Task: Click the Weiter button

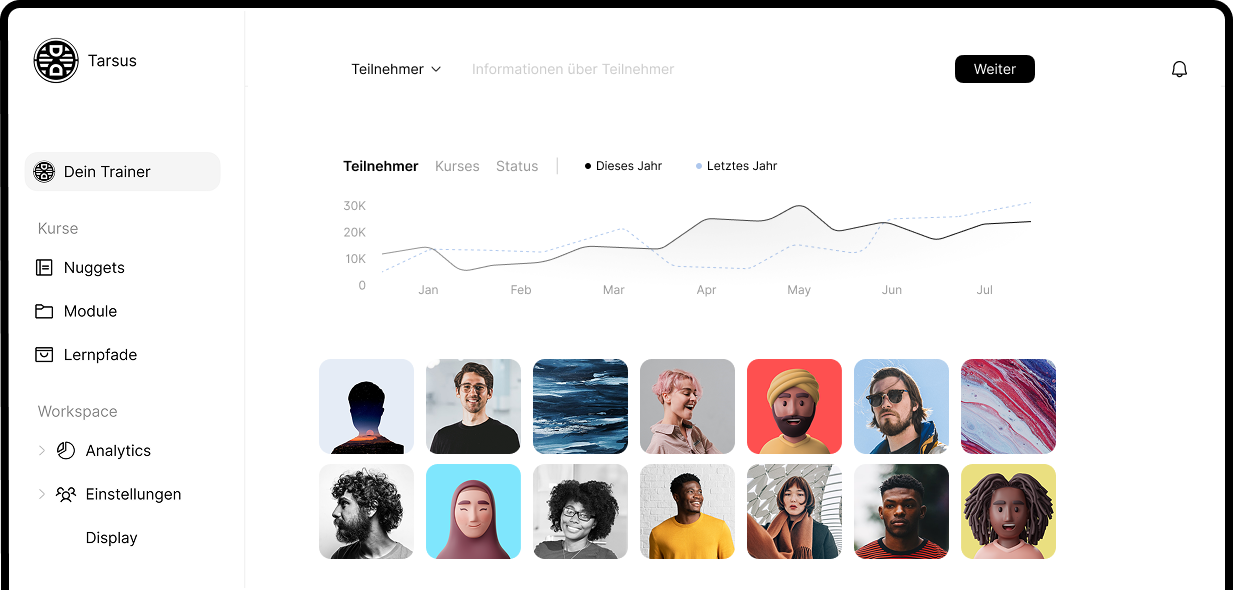Action: [x=995, y=69]
